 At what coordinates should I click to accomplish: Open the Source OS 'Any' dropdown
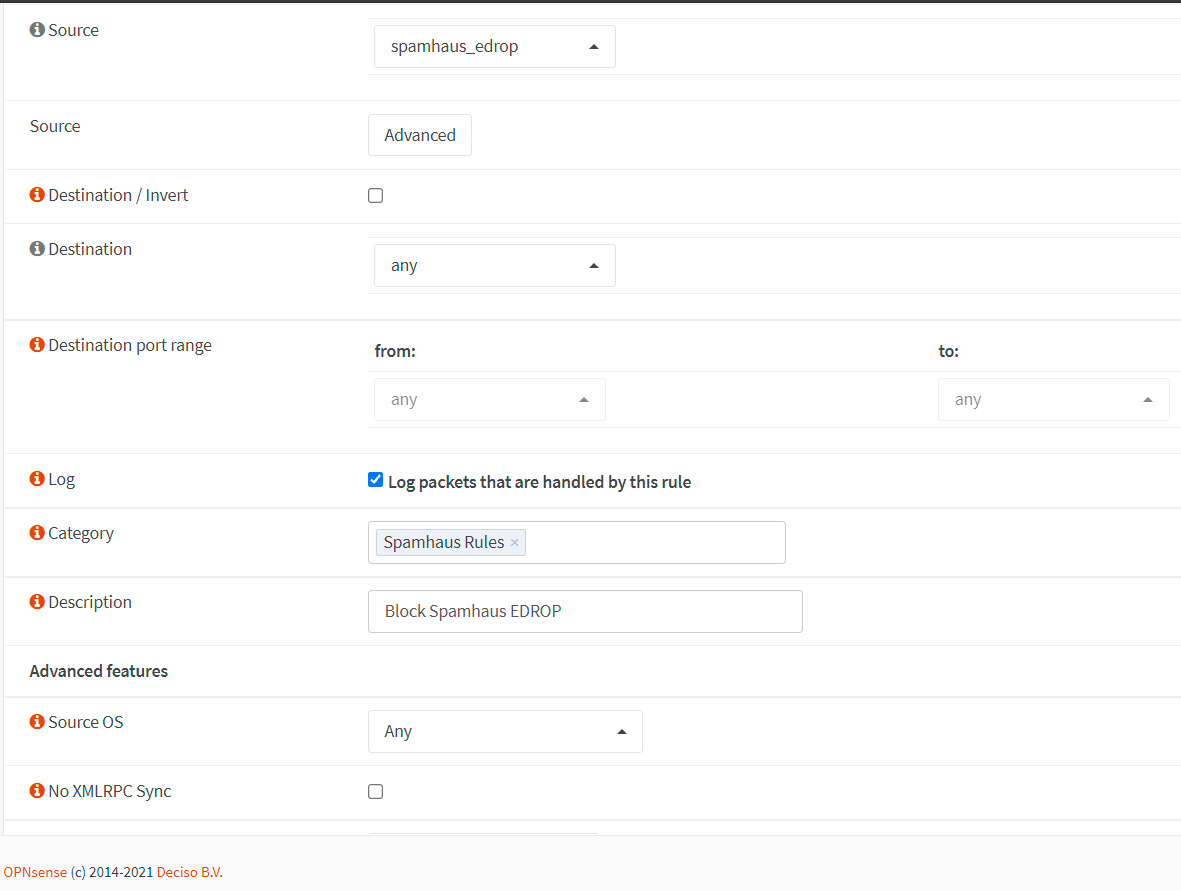(x=505, y=732)
